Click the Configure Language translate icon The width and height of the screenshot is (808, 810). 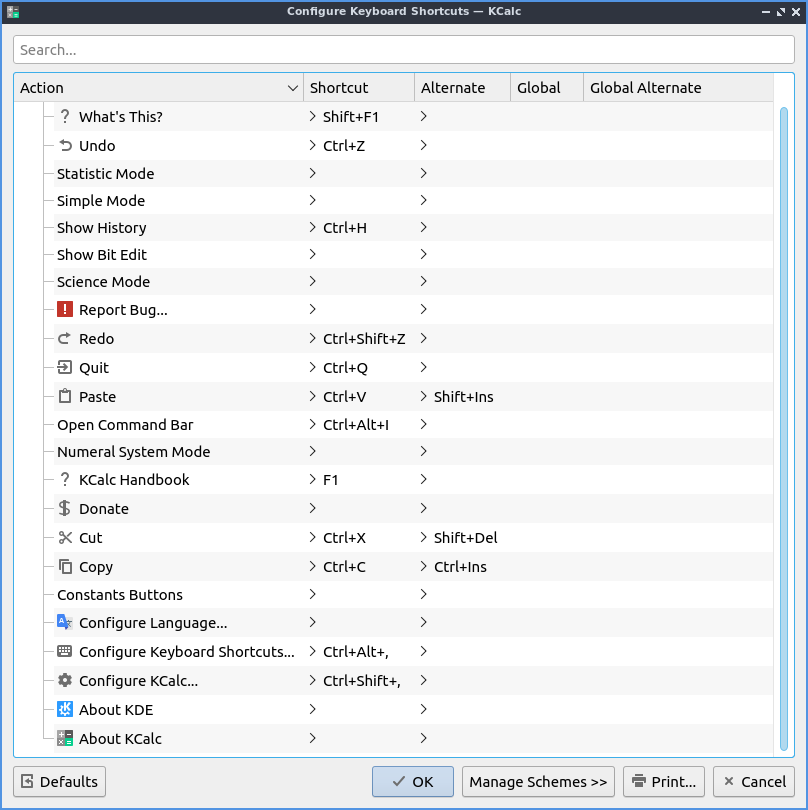[66, 623]
